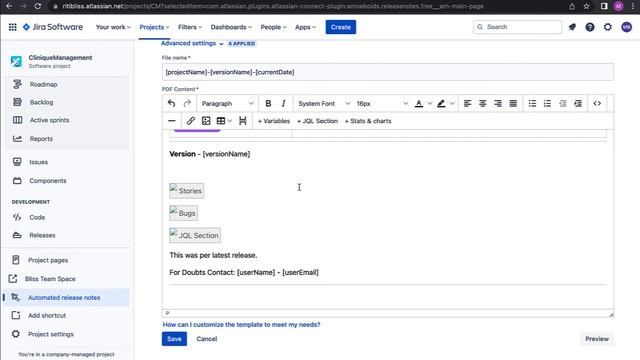The image size is (640, 360).
Task: Click + Variables button
Action: pos(273,121)
